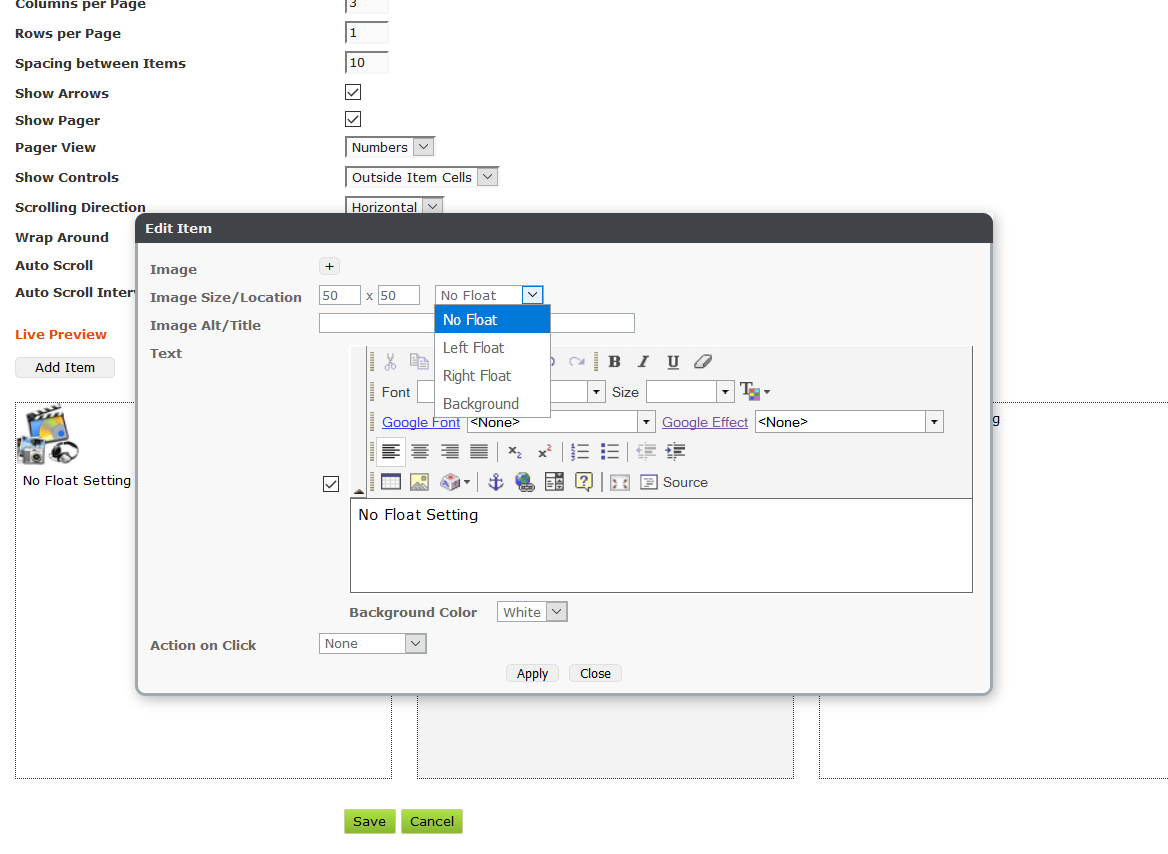Image resolution: width=1168 pixels, height=854 pixels.
Task: Click the Remove Format eraser icon
Action: click(702, 362)
